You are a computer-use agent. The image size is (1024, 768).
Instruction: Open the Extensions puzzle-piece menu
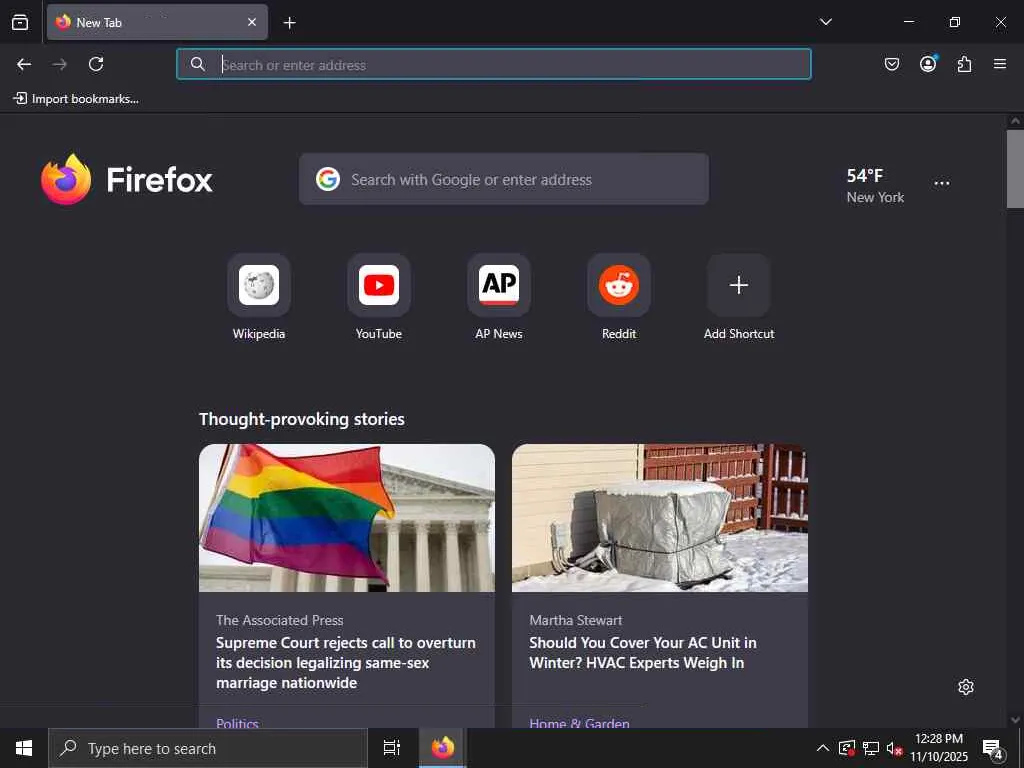coord(964,64)
